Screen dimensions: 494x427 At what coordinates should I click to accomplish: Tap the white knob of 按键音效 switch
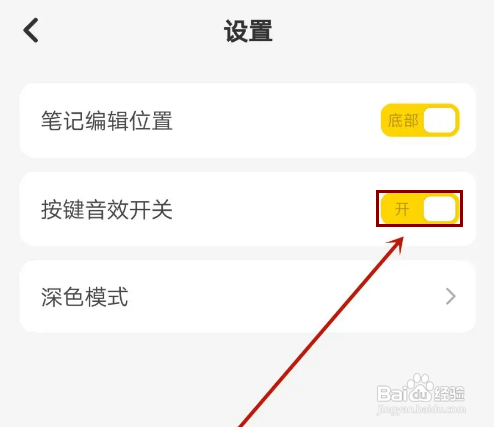(x=440, y=209)
